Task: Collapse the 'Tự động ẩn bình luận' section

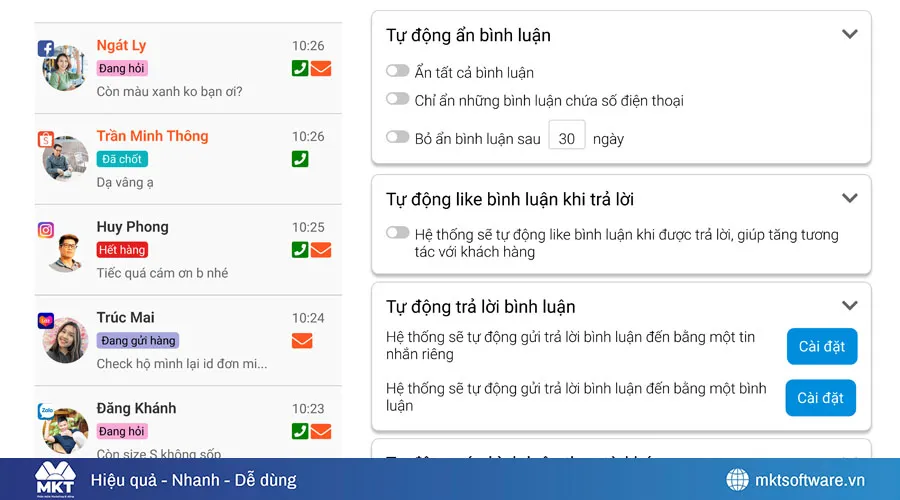Action: (849, 34)
